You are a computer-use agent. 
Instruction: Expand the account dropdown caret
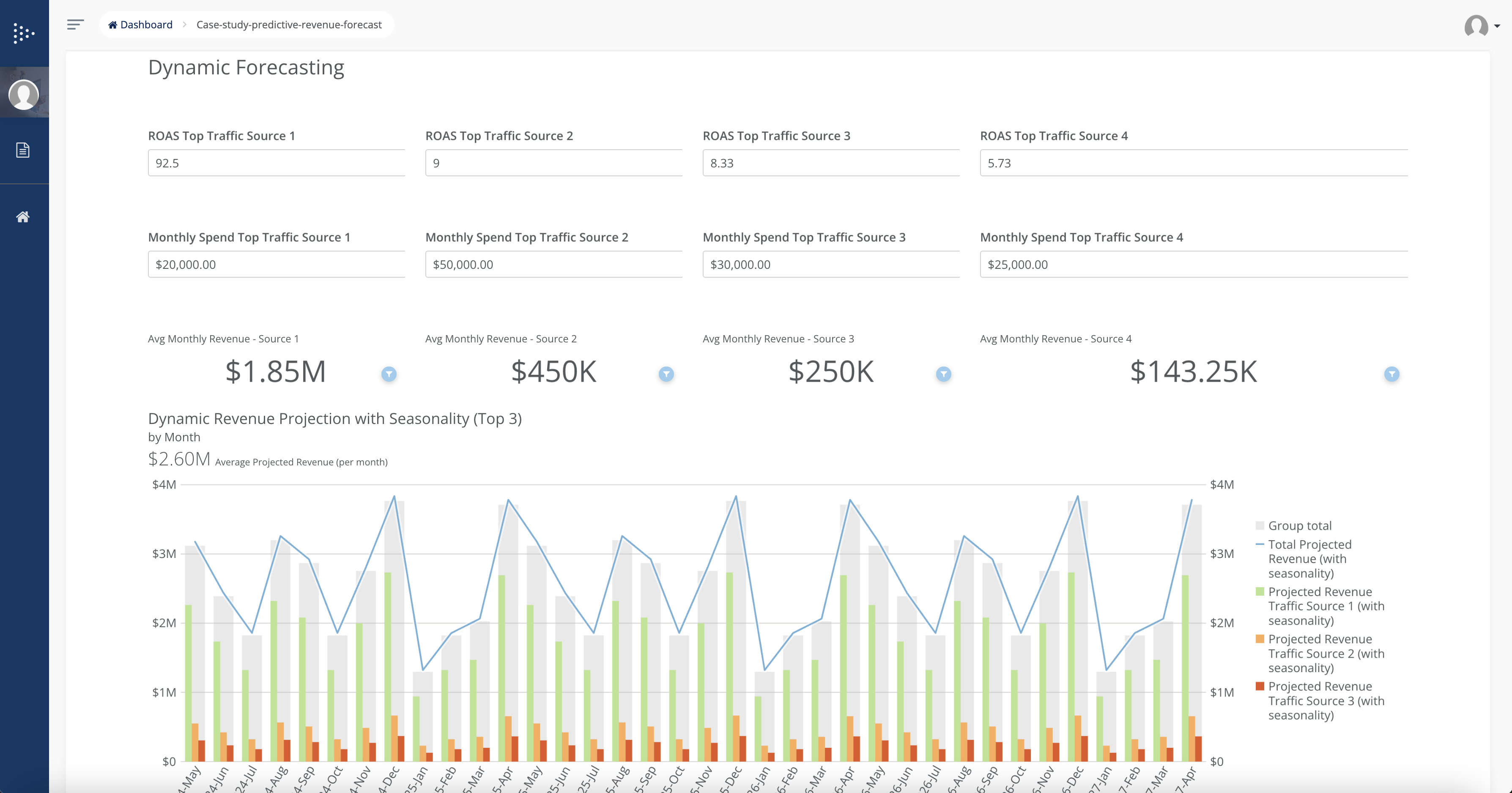coord(1497,26)
